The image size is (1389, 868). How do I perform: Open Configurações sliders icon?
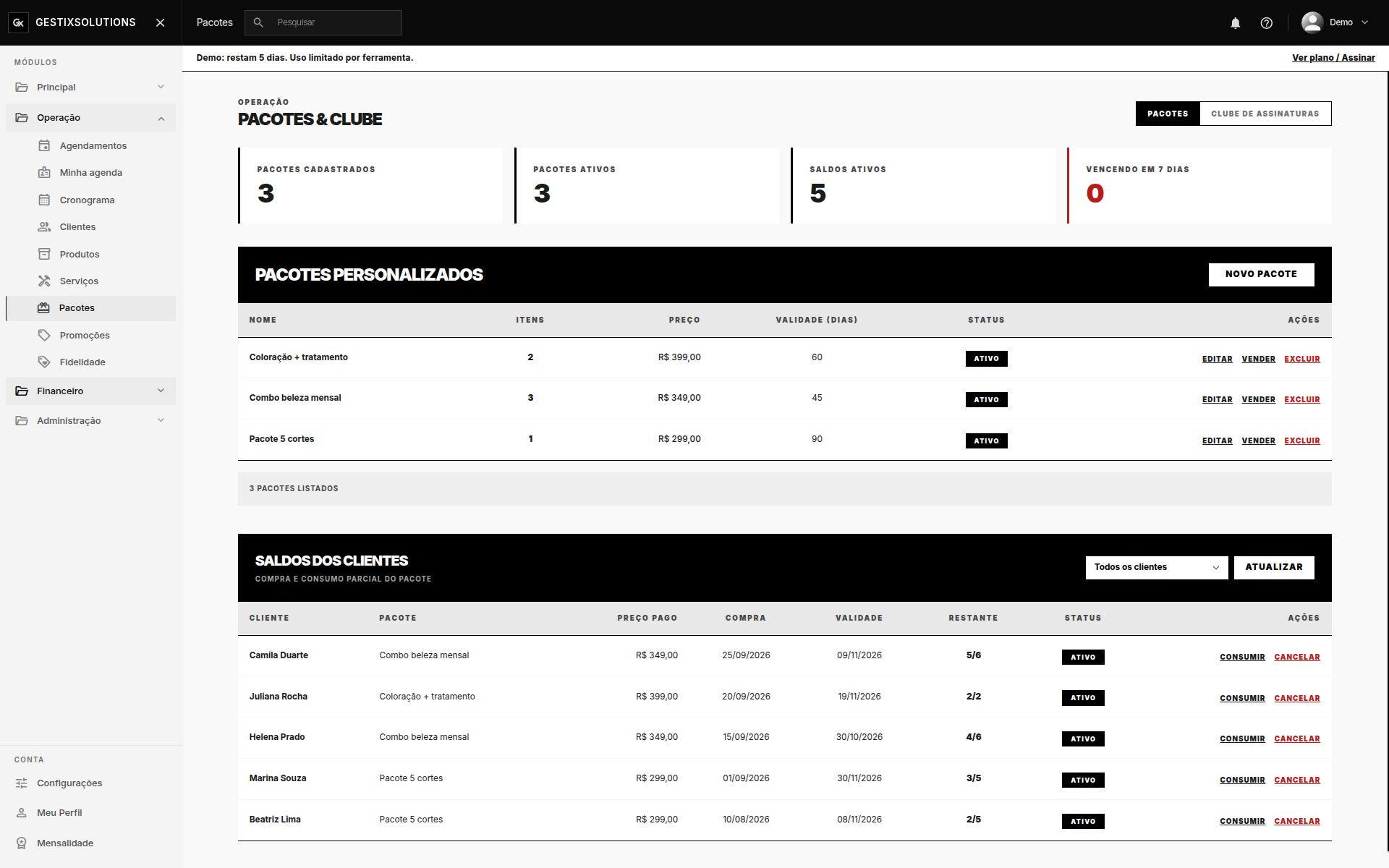coord(22,783)
